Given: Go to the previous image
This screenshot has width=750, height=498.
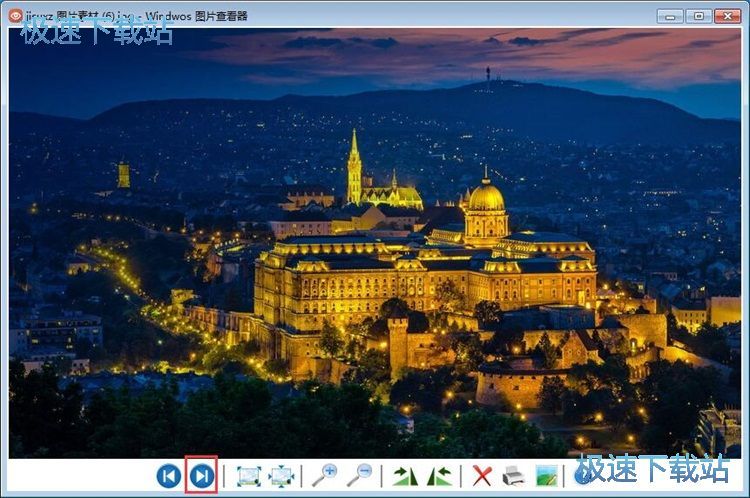Looking at the screenshot, I should (168, 476).
